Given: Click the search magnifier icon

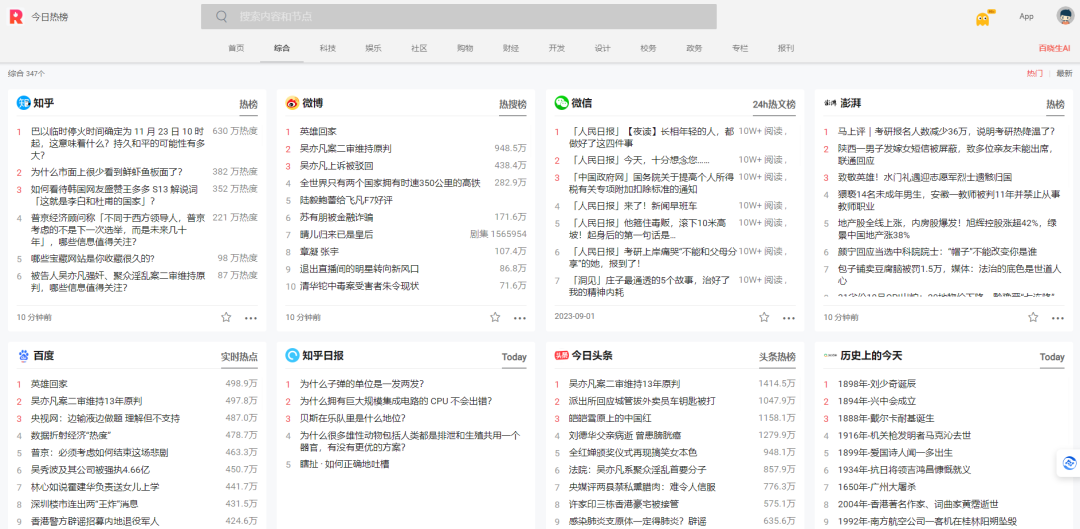Looking at the screenshot, I should tap(222, 17).
